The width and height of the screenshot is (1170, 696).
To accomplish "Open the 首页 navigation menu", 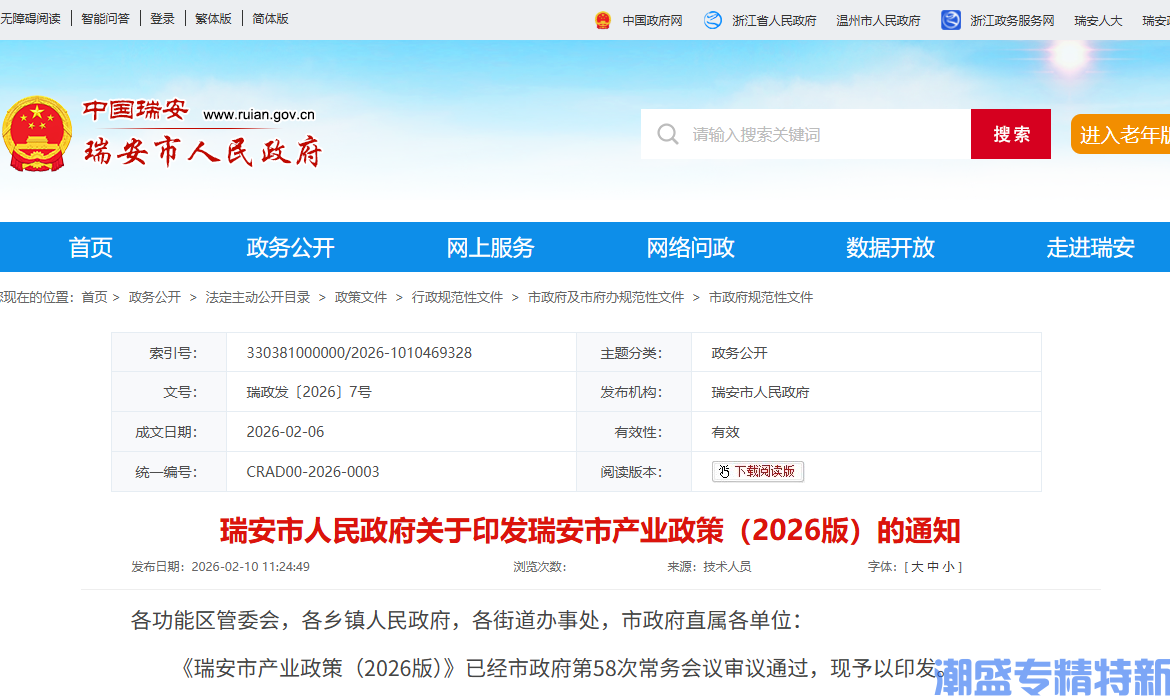I will click(90, 247).
